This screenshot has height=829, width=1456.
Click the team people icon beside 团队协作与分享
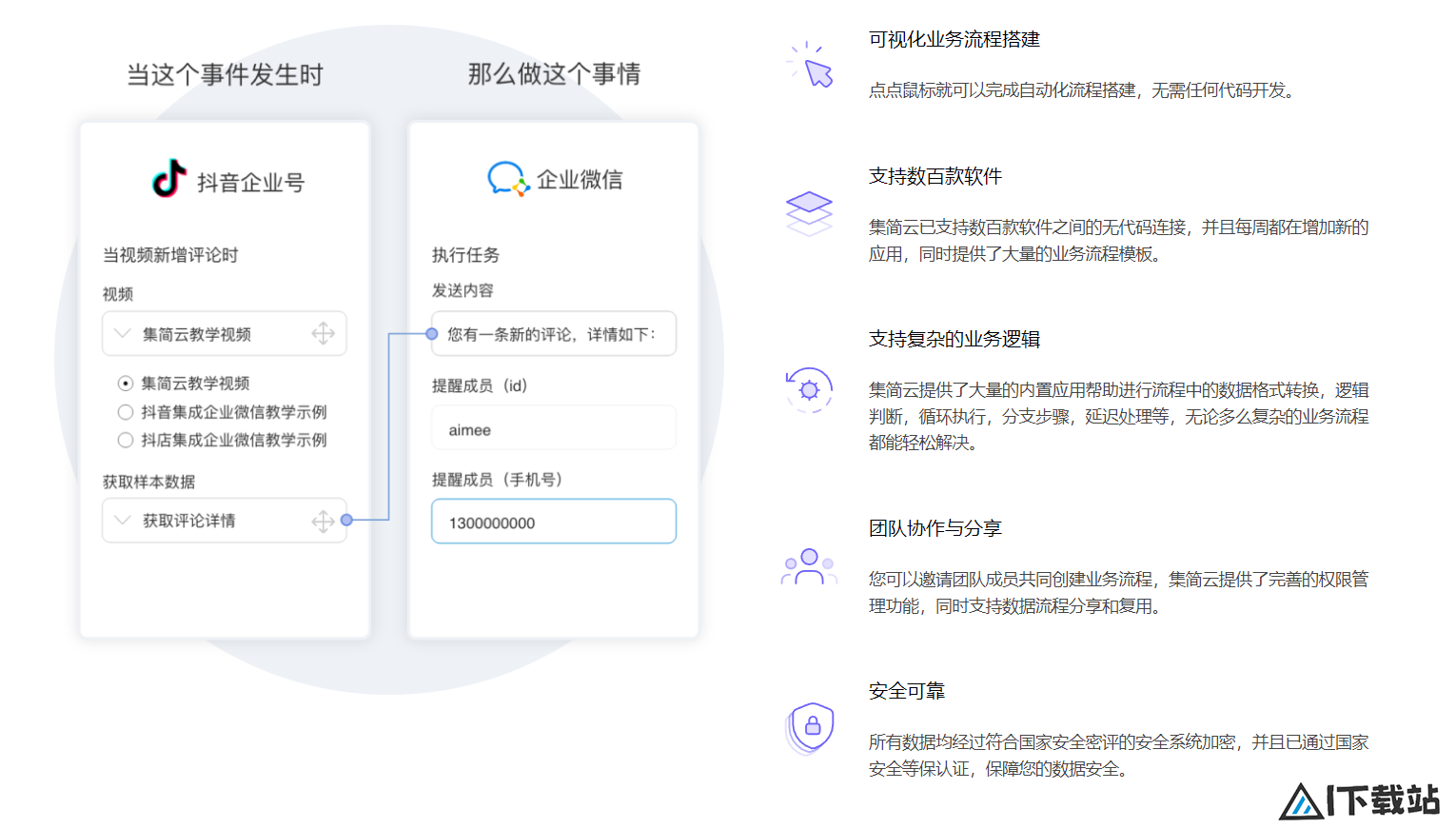point(809,566)
